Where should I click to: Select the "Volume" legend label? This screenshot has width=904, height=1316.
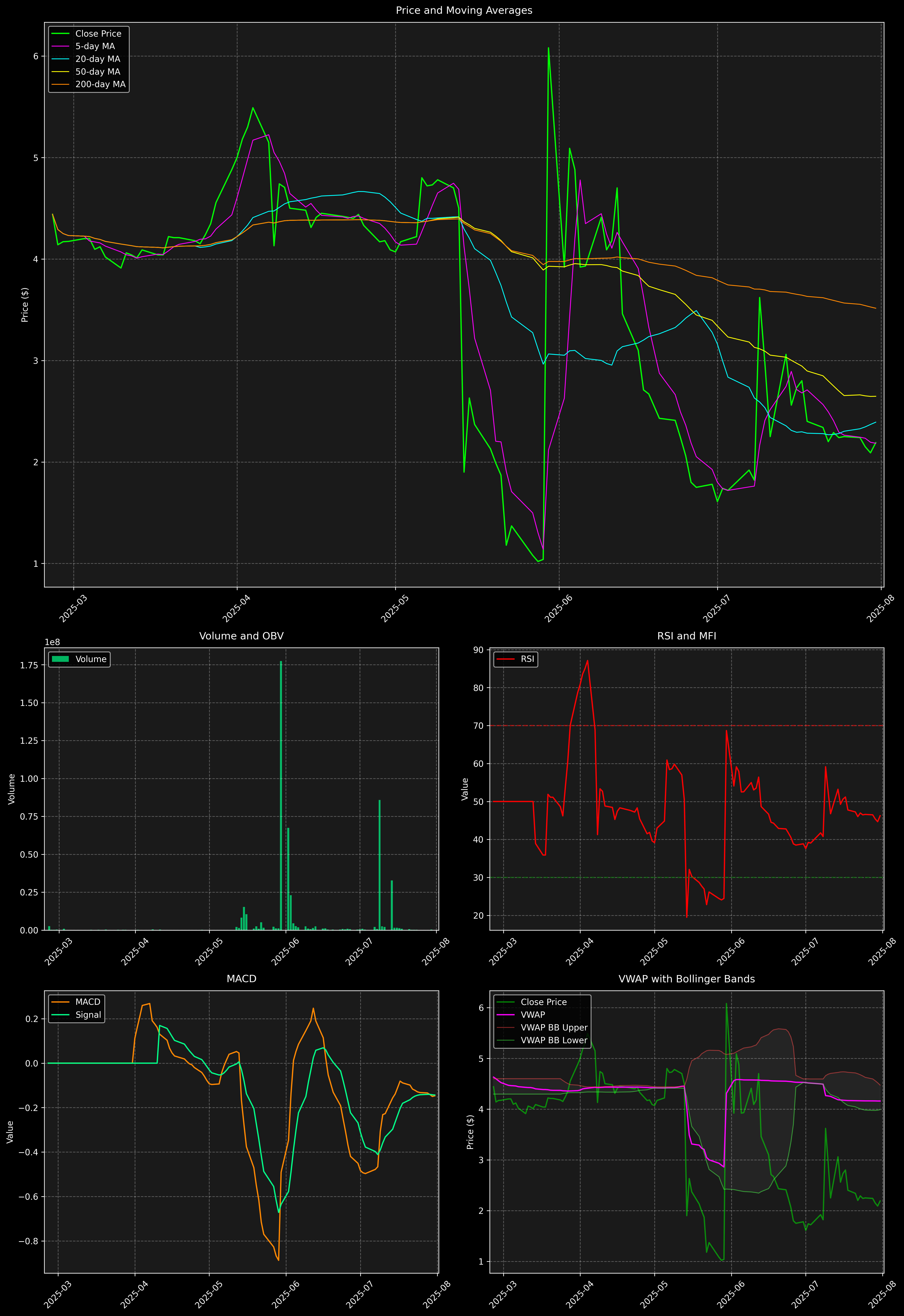(x=91, y=659)
